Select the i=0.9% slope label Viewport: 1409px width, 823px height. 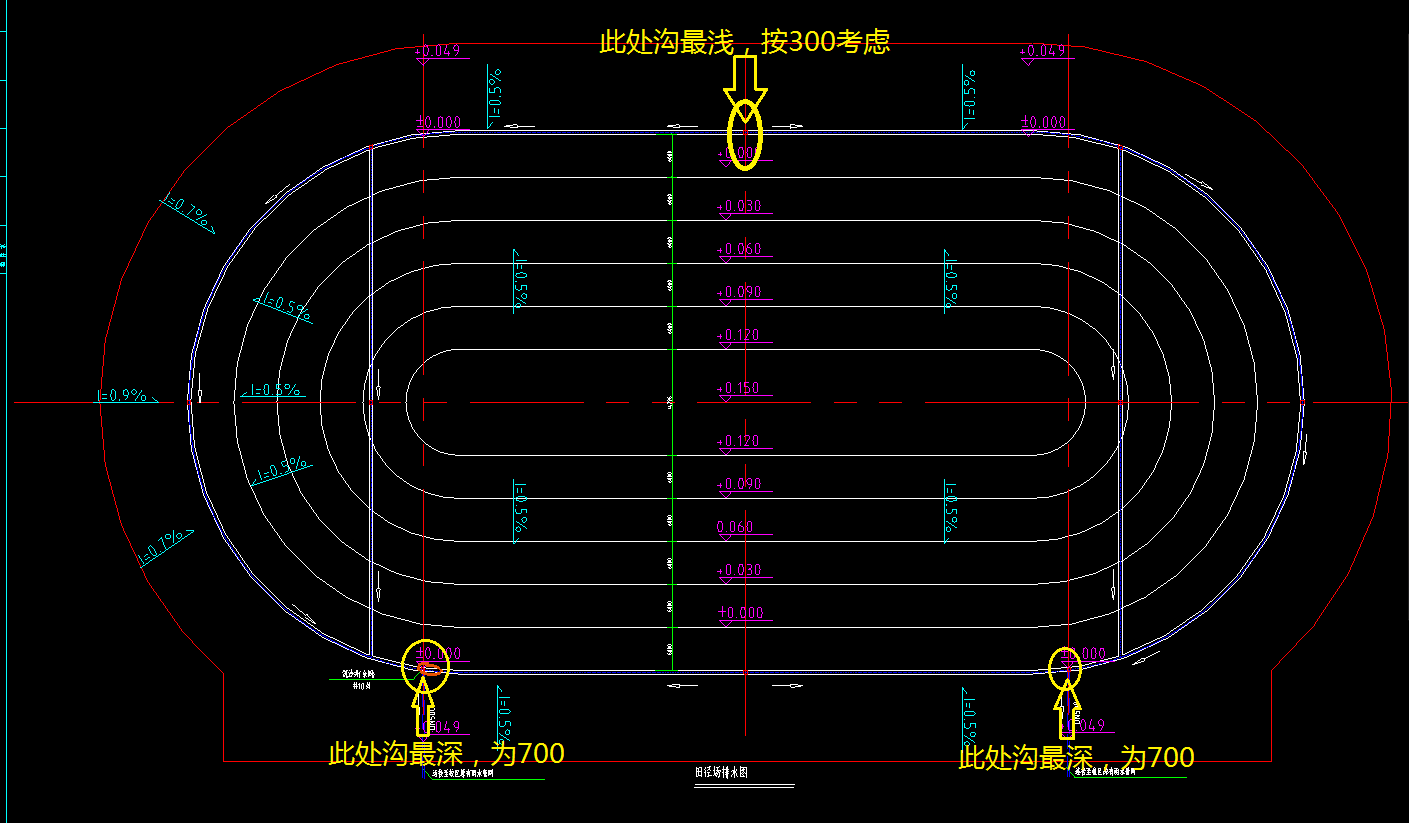click(x=121, y=396)
